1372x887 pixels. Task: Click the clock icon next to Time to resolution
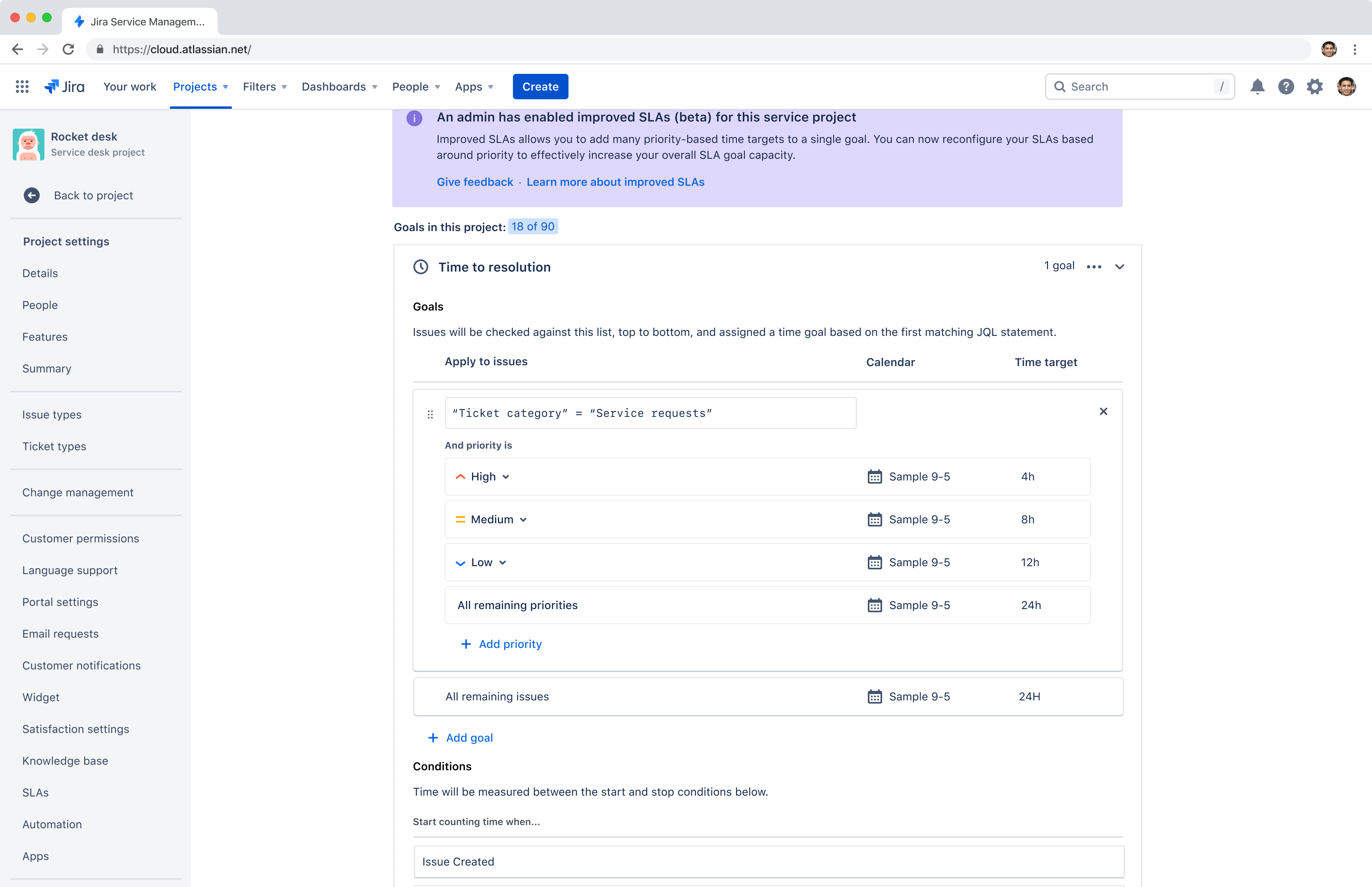(421, 267)
